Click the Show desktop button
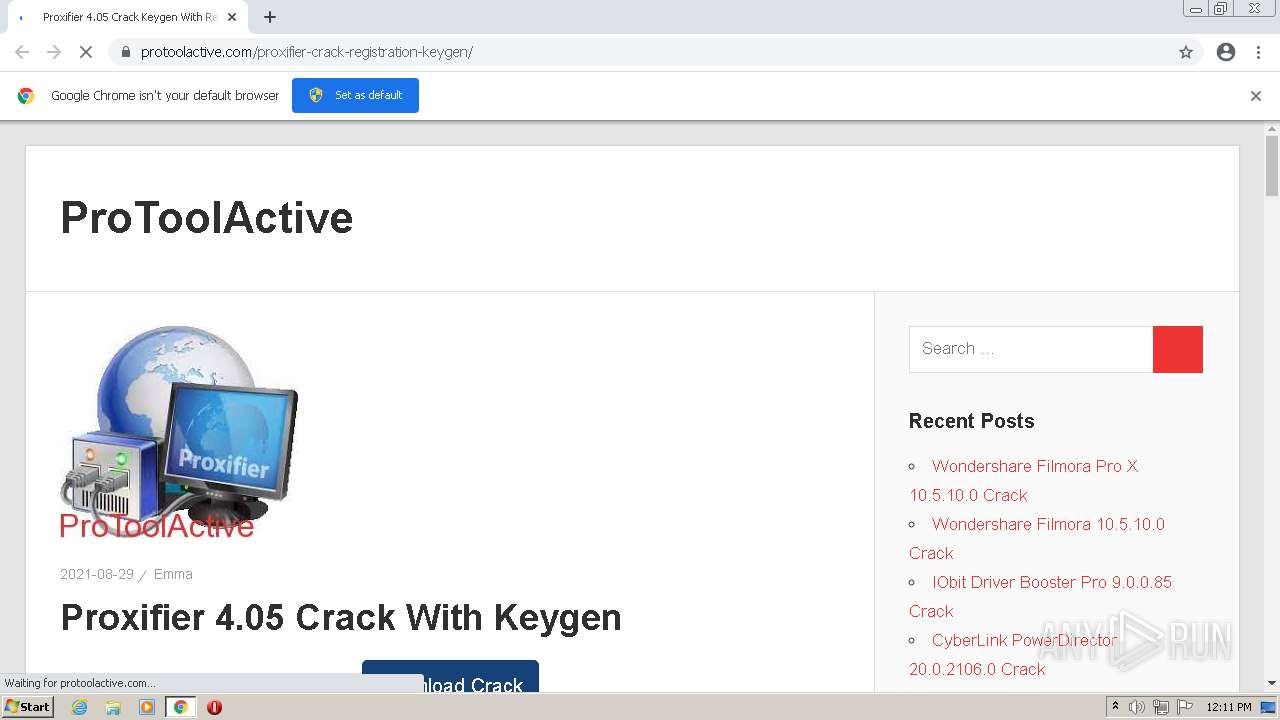1280x720 pixels. click(1269, 707)
